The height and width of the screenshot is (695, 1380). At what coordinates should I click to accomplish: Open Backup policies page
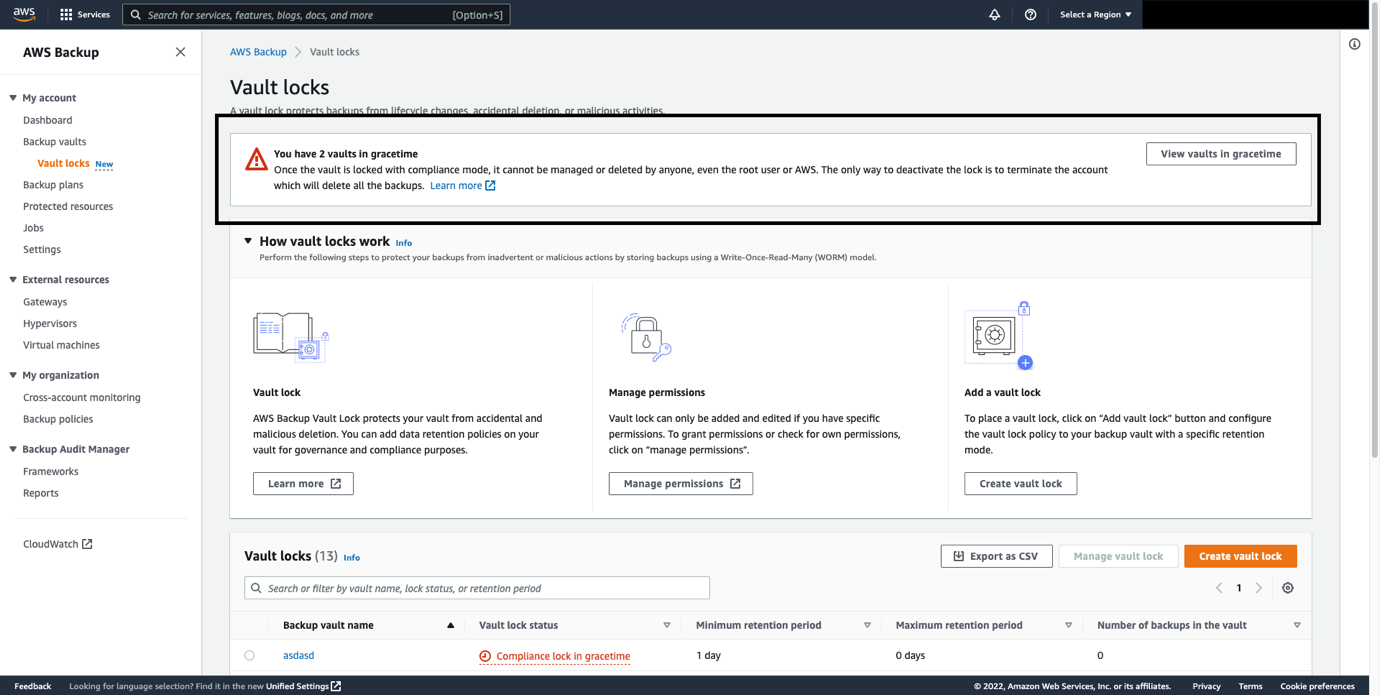click(58, 420)
